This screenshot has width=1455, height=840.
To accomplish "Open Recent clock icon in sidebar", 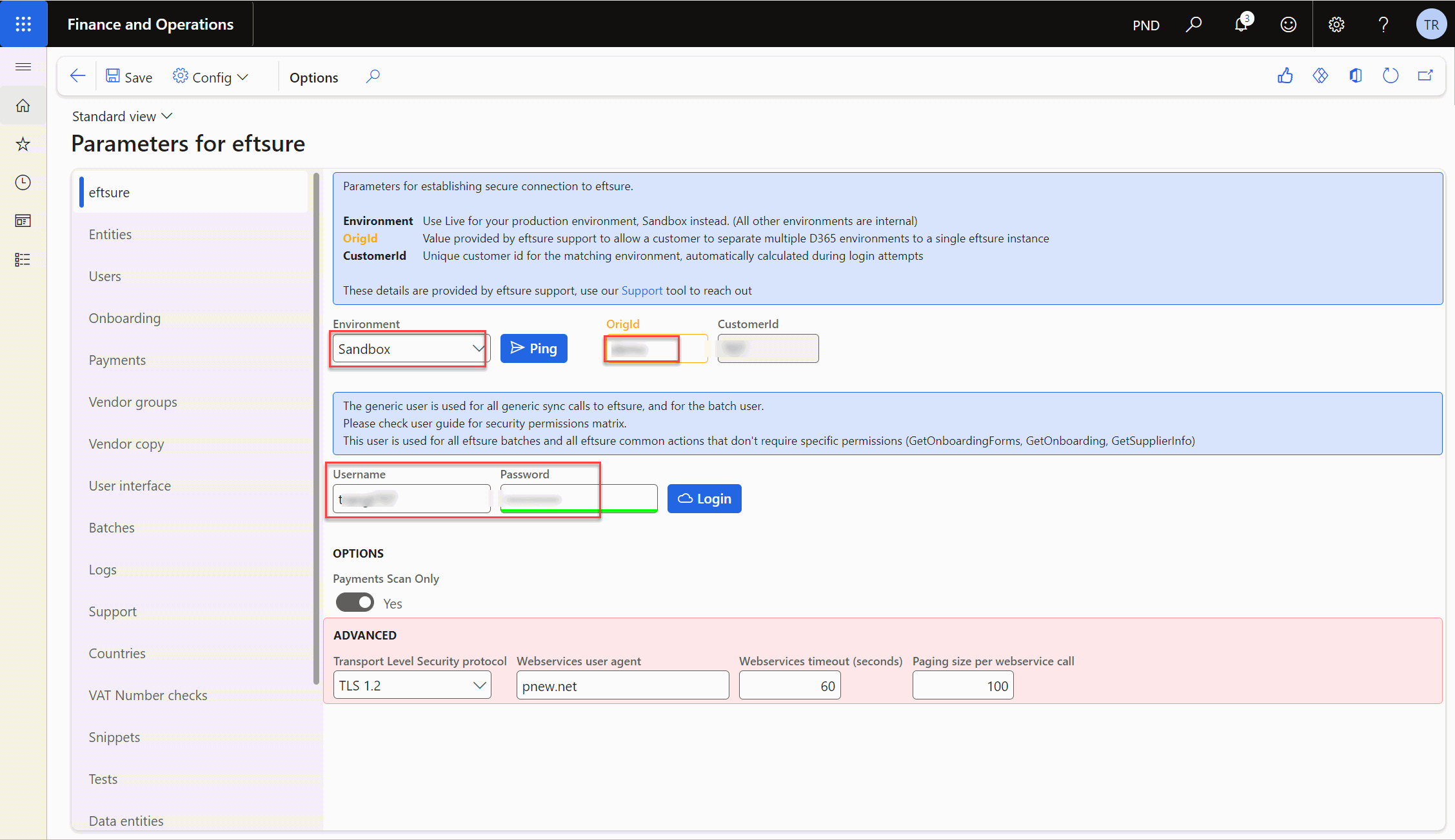I will pyautogui.click(x=23, y=182).
